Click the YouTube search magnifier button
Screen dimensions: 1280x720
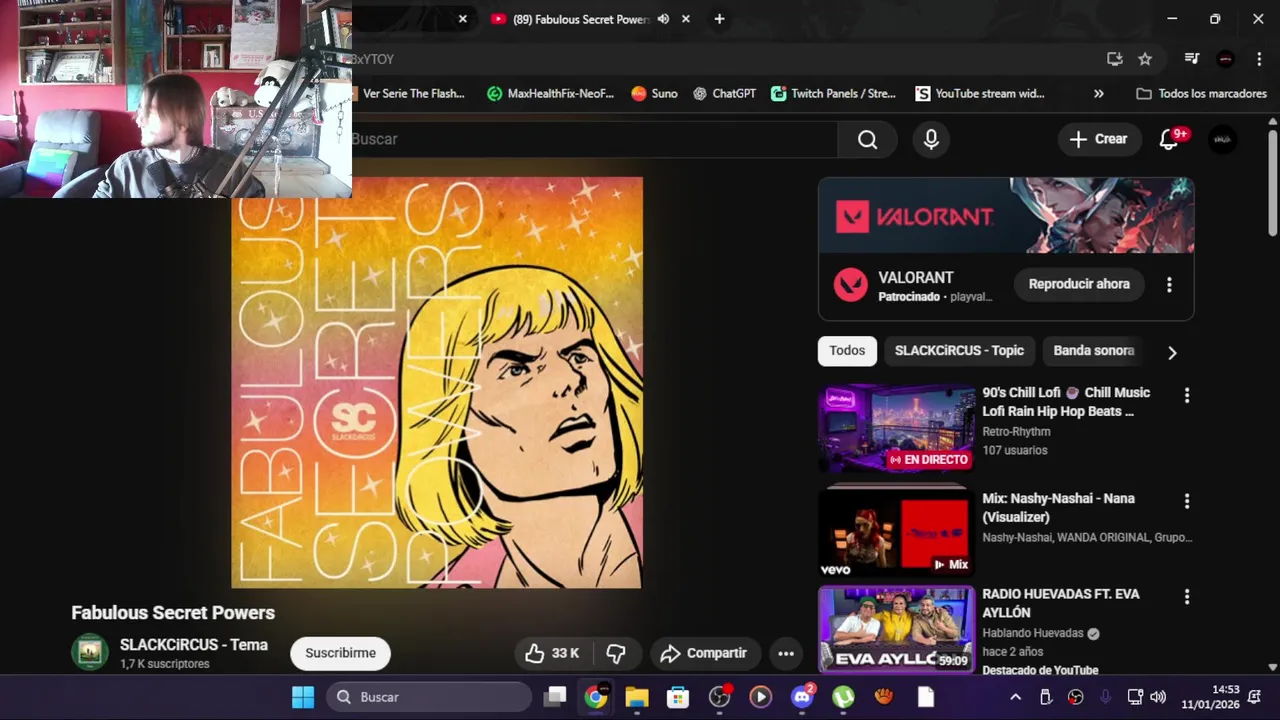867,139
